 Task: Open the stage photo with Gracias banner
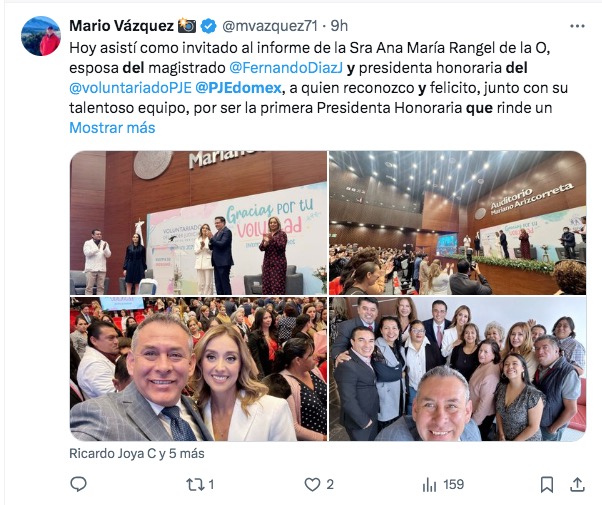click(198, 223)
